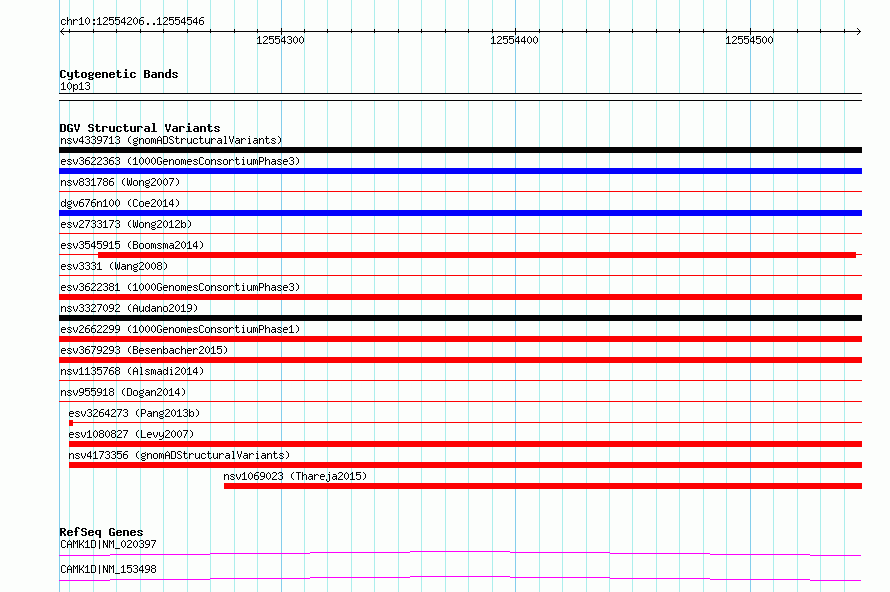Click the chr10:12554206..12554546 region label

(x=132, y=22)
